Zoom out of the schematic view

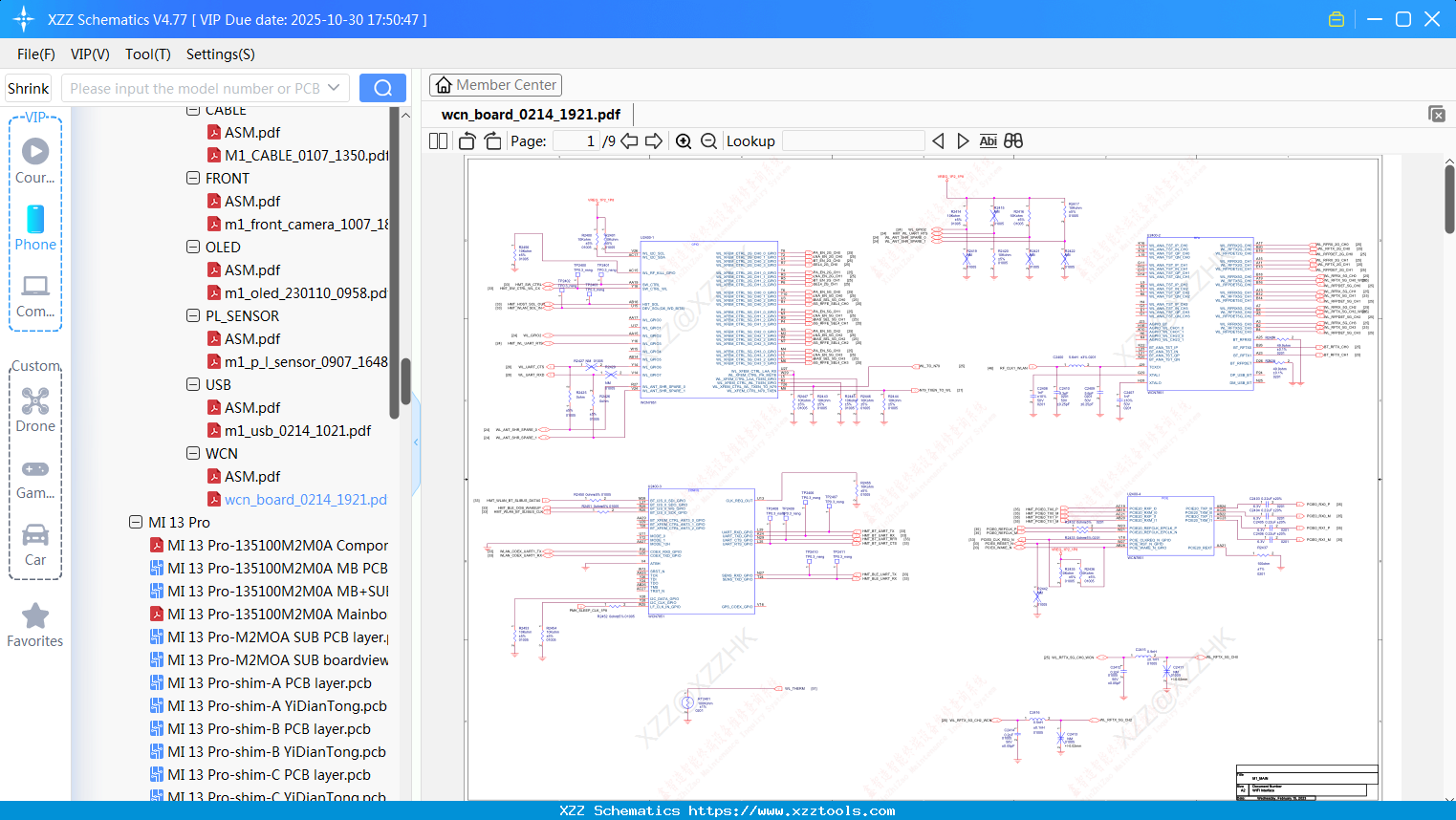pos(707,140)
